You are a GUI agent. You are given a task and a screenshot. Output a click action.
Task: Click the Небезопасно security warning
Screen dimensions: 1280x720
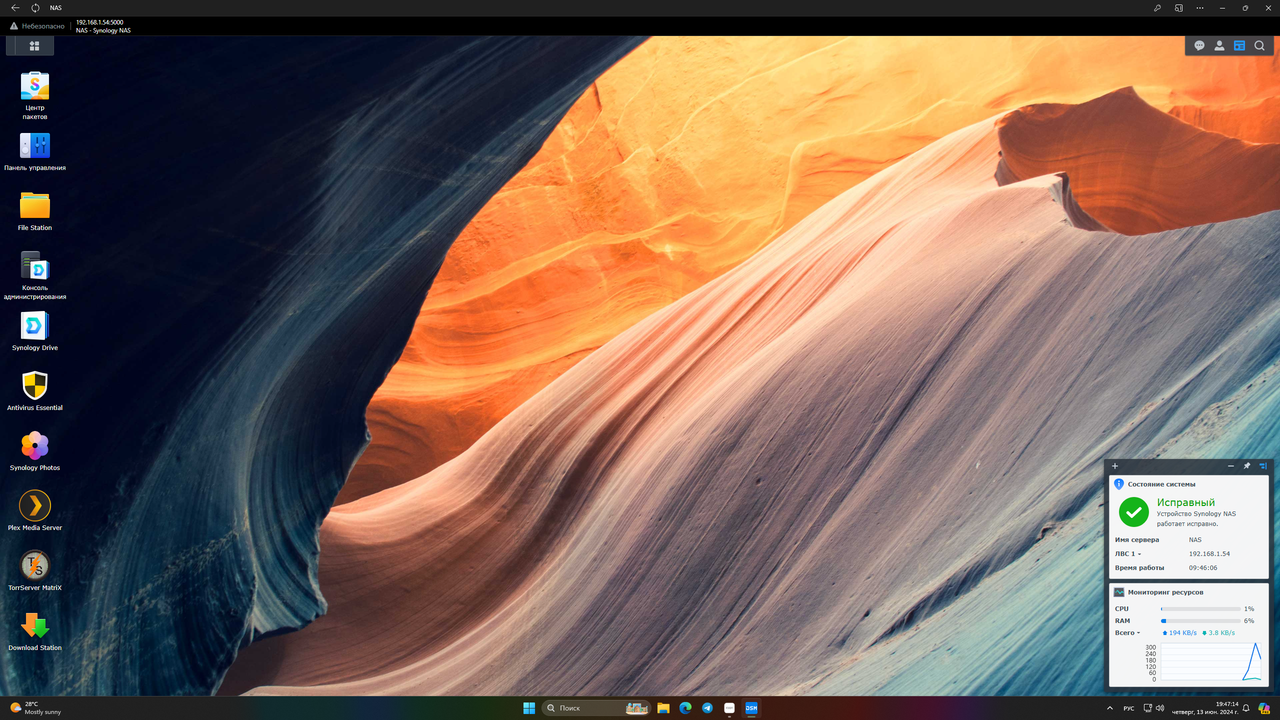point(37,26)
